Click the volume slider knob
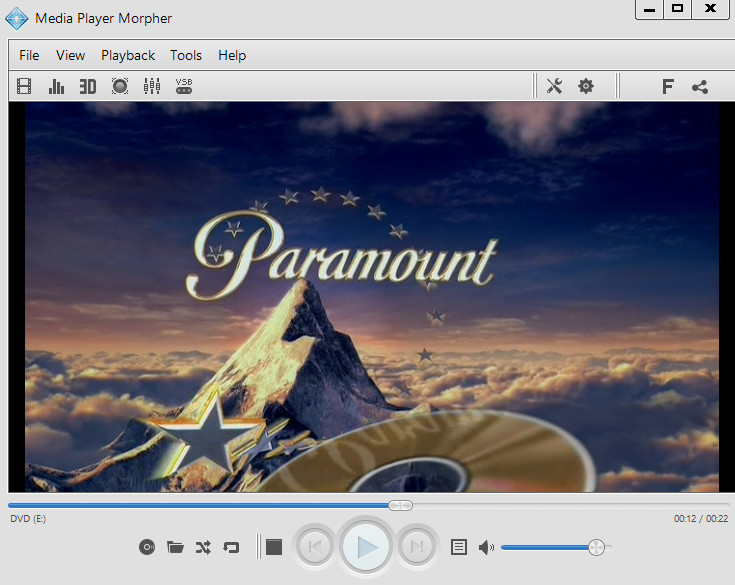 tap(596, 547)
